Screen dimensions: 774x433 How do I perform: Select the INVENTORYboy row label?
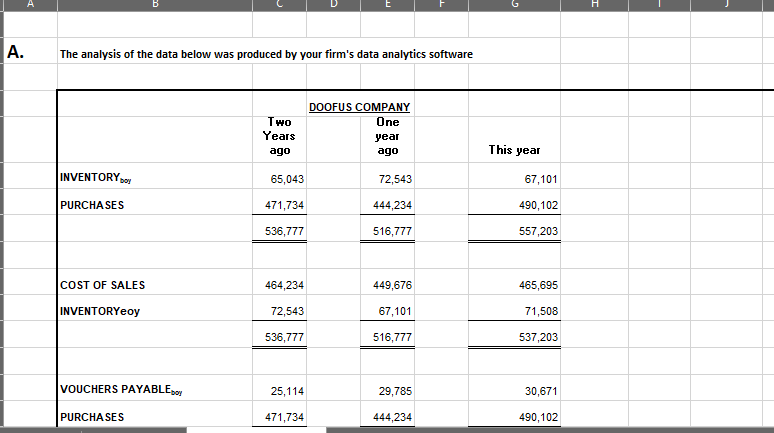tap(95, 178)
